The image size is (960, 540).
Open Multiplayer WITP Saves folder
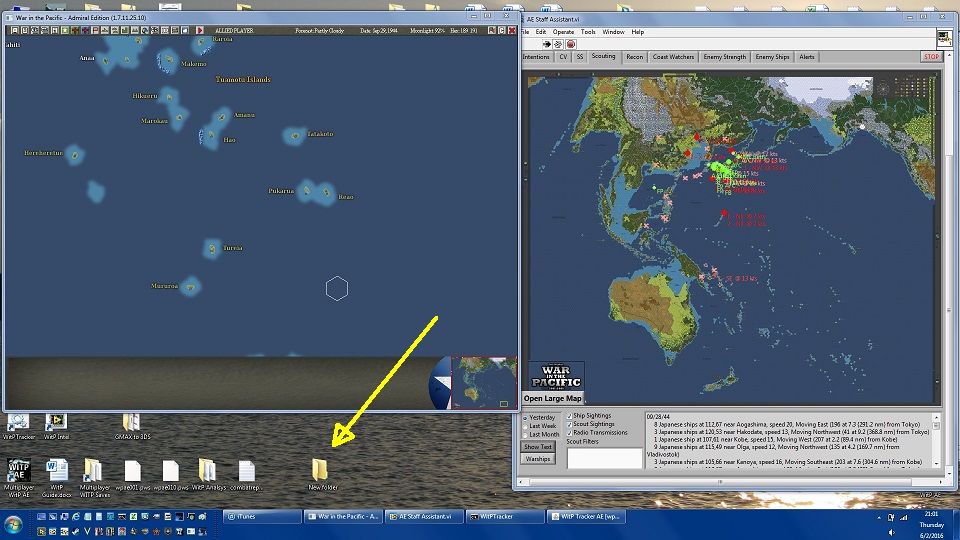[94, 478]
